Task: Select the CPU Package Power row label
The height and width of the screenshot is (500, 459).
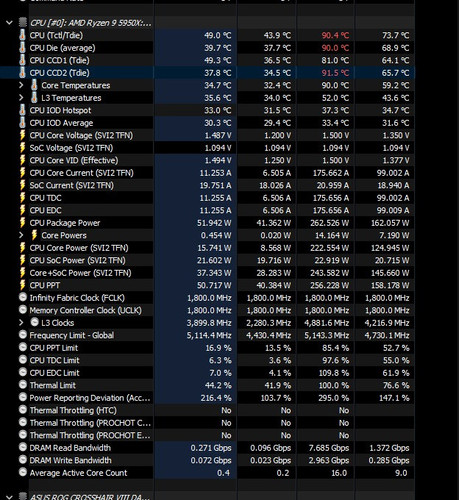Action: (x=65, y=223)
